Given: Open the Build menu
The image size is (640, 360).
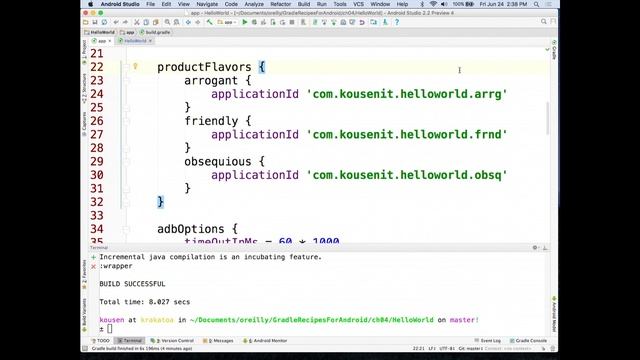Looking at the screenshot, I should tap(304, 4).
